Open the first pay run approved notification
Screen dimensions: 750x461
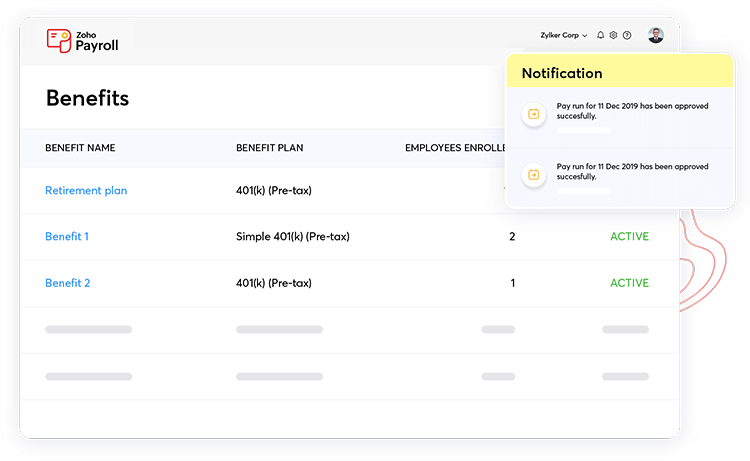632,110
